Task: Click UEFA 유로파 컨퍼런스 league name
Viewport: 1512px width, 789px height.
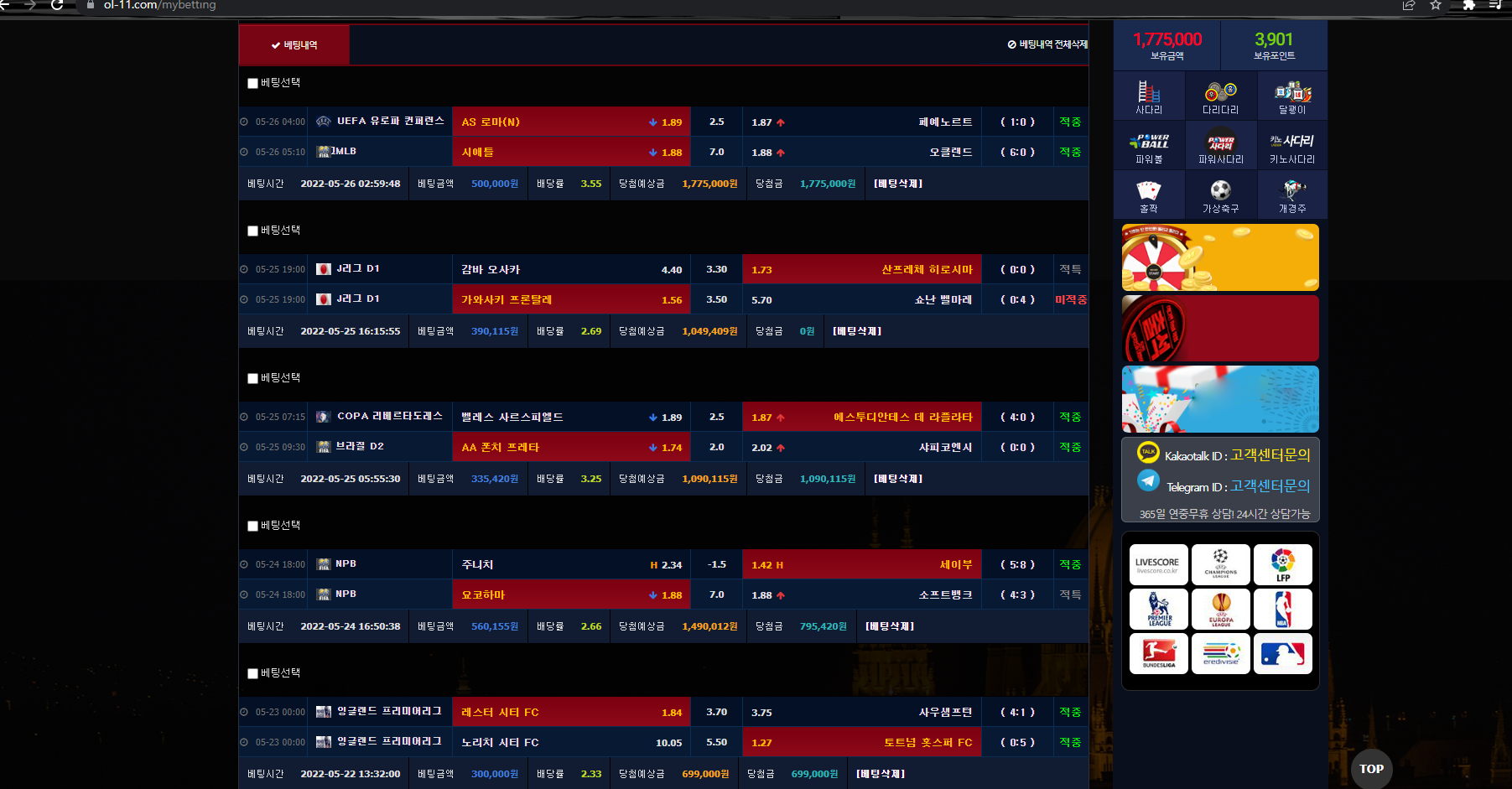Action: pos(391,121)
